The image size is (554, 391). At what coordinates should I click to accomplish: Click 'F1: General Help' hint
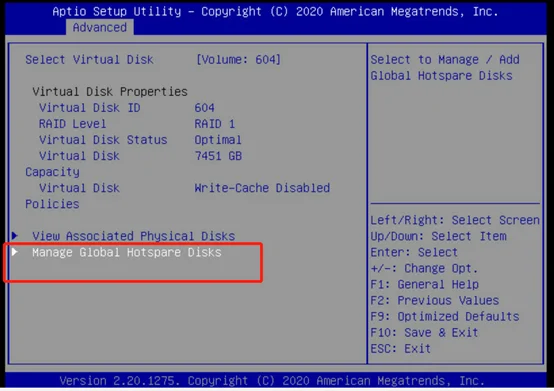coord(425,284)
